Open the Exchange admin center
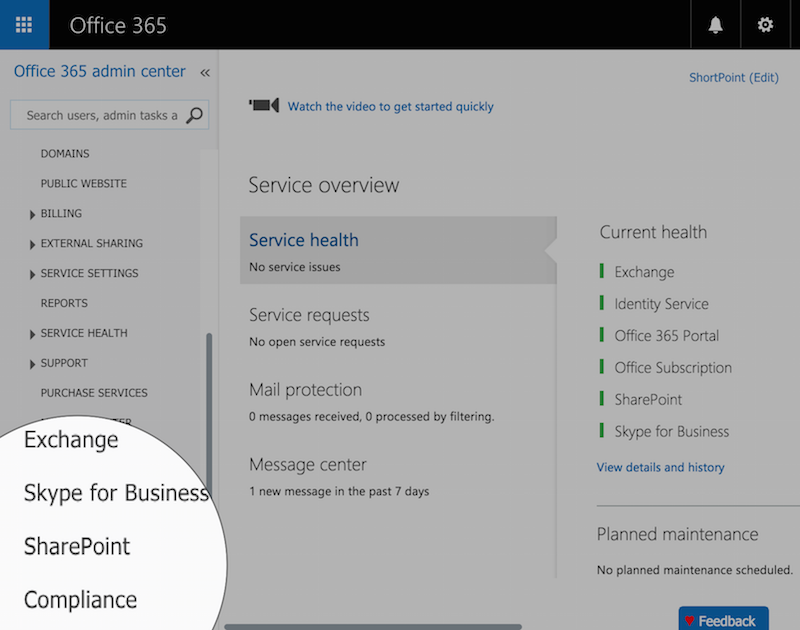This screenshot has width=800, height=630. point(71,440)
